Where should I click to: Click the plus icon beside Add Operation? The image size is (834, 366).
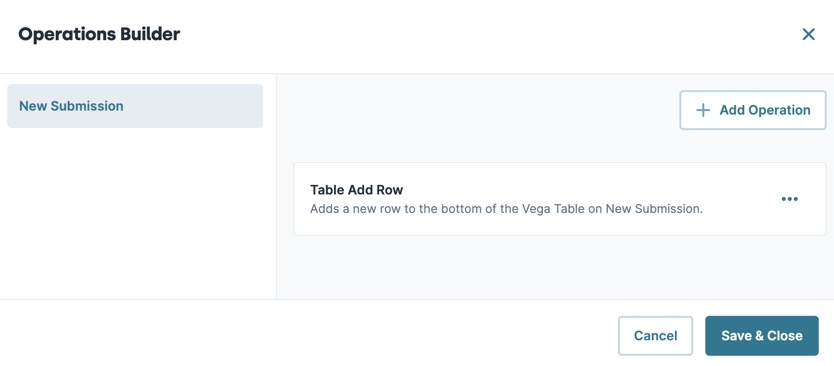pyautogui.click(x=703, y=110)
